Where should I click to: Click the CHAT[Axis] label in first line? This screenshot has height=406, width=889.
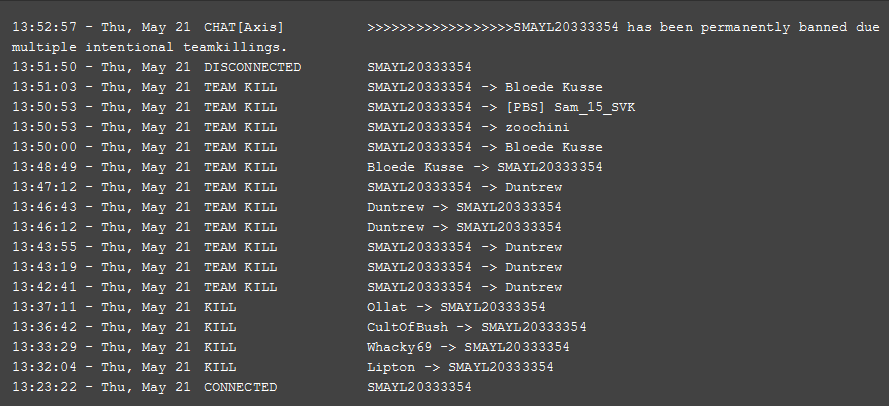click(244, 27)
